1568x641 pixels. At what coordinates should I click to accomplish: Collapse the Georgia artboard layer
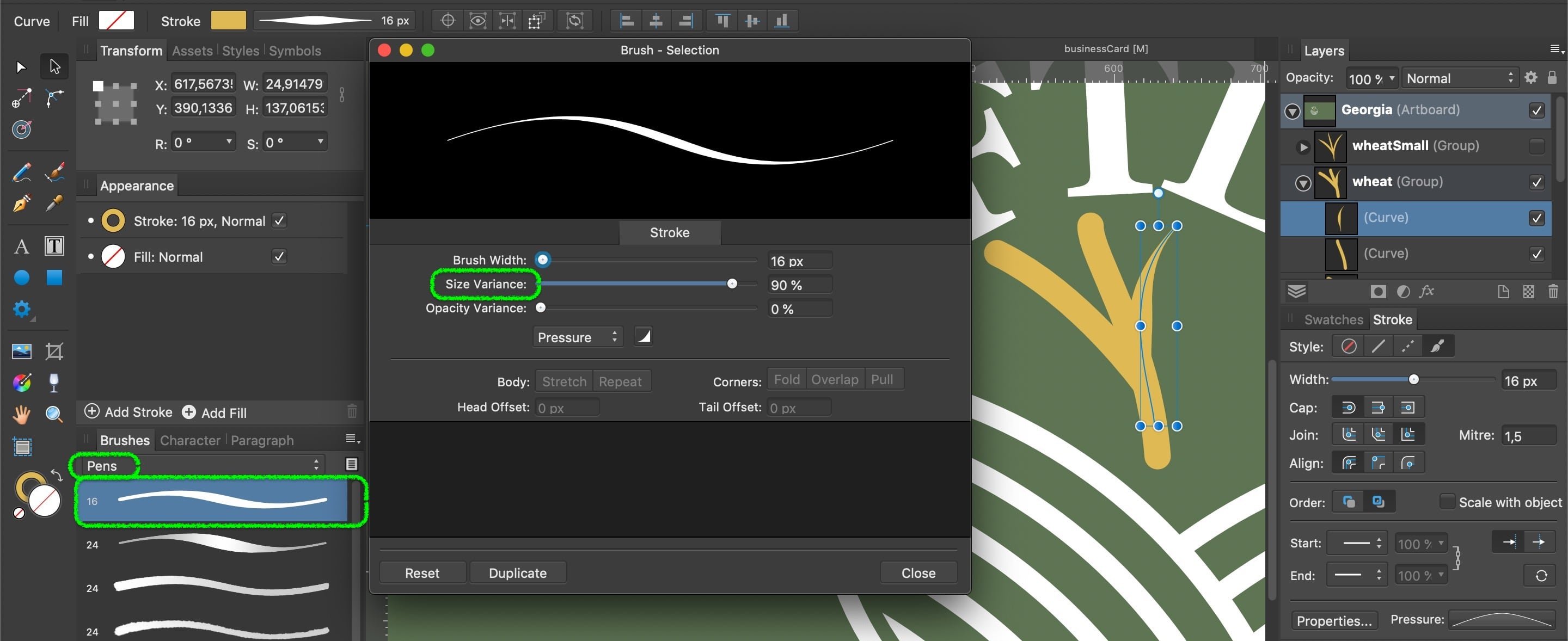[1291, 110]
